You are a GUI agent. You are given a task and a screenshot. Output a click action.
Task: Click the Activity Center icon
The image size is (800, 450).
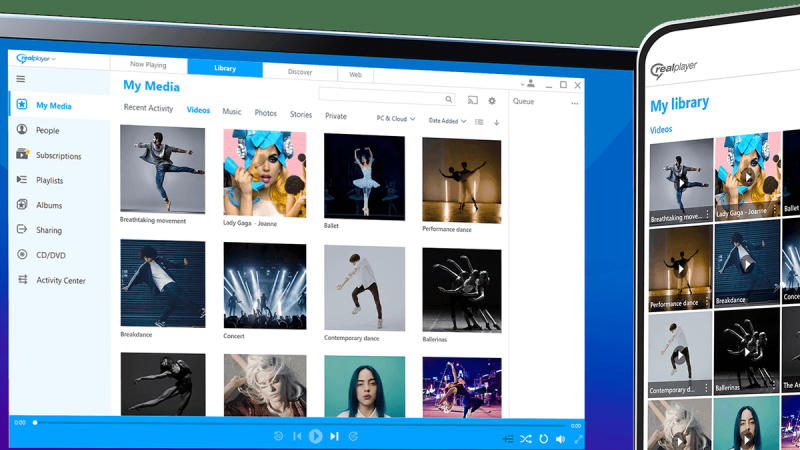pyautogui.click(x=22, y=279)
